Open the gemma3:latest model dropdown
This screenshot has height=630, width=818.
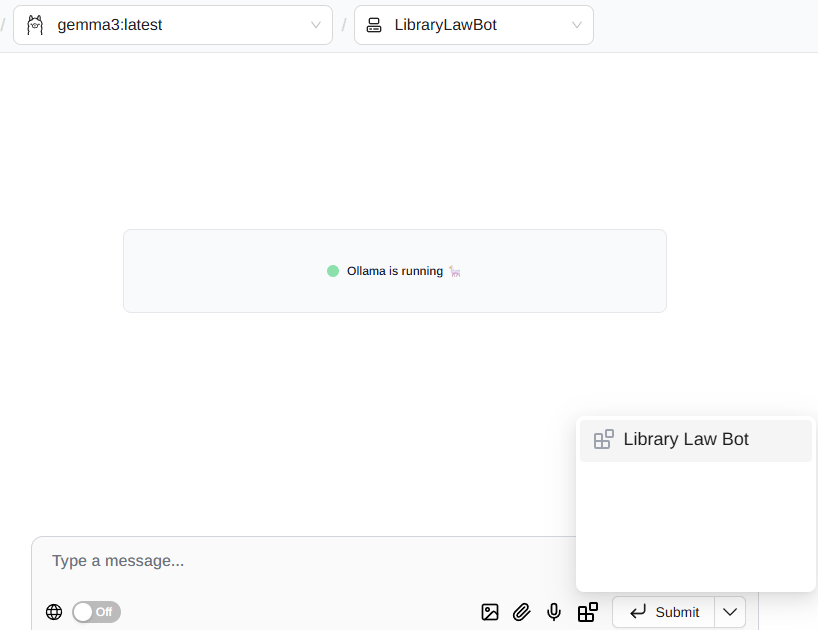(x=172, y=25)
